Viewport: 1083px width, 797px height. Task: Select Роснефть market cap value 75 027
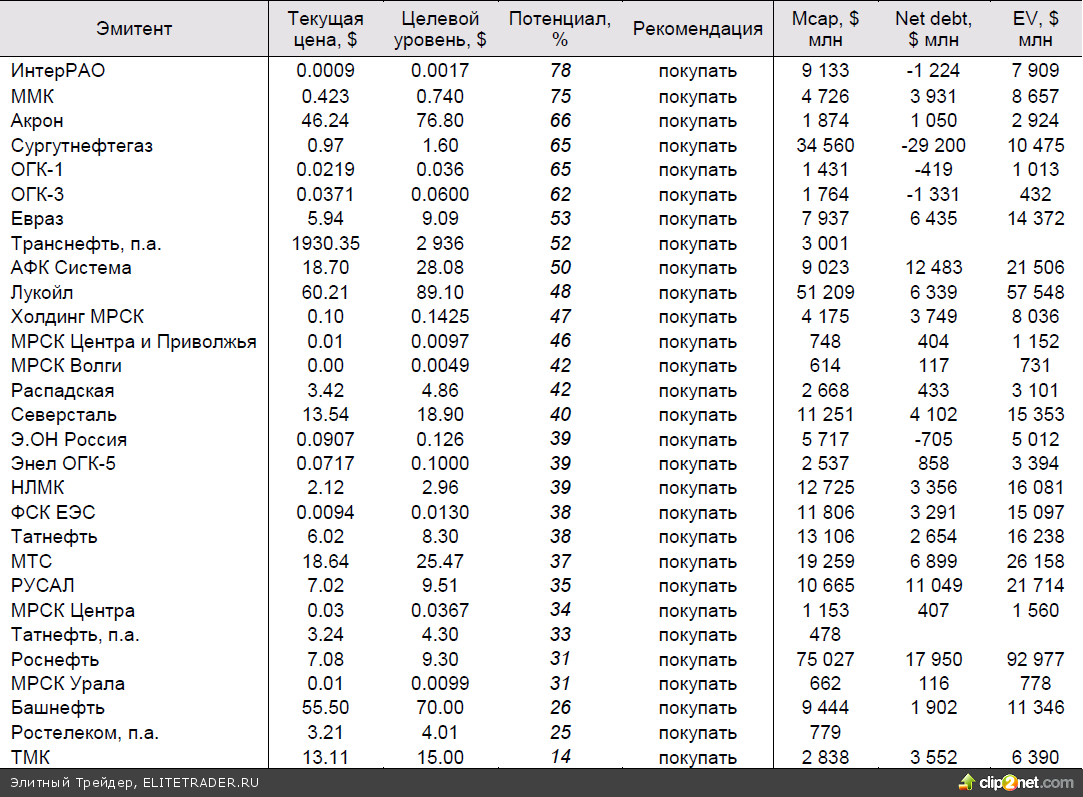(825, 659)
